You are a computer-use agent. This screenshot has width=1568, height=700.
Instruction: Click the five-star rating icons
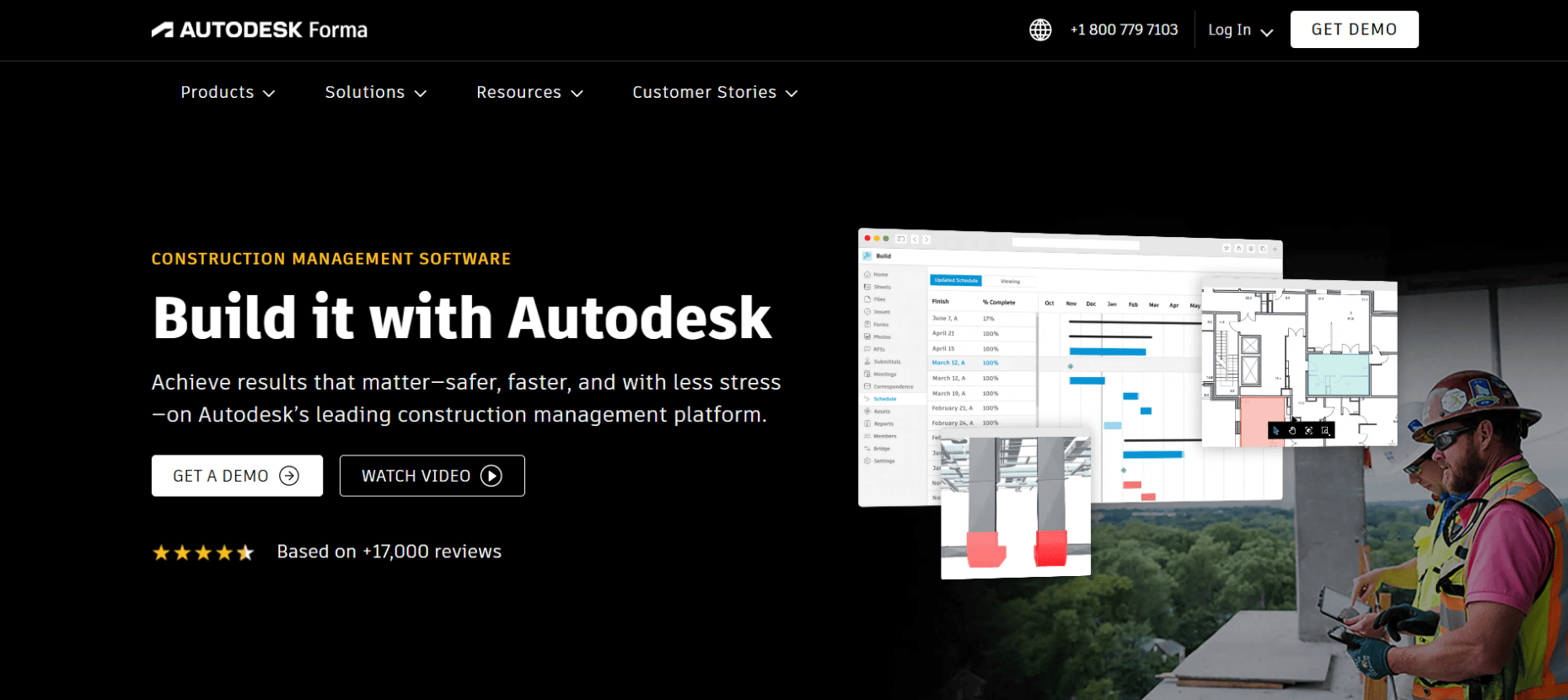(x=203, y=552)
